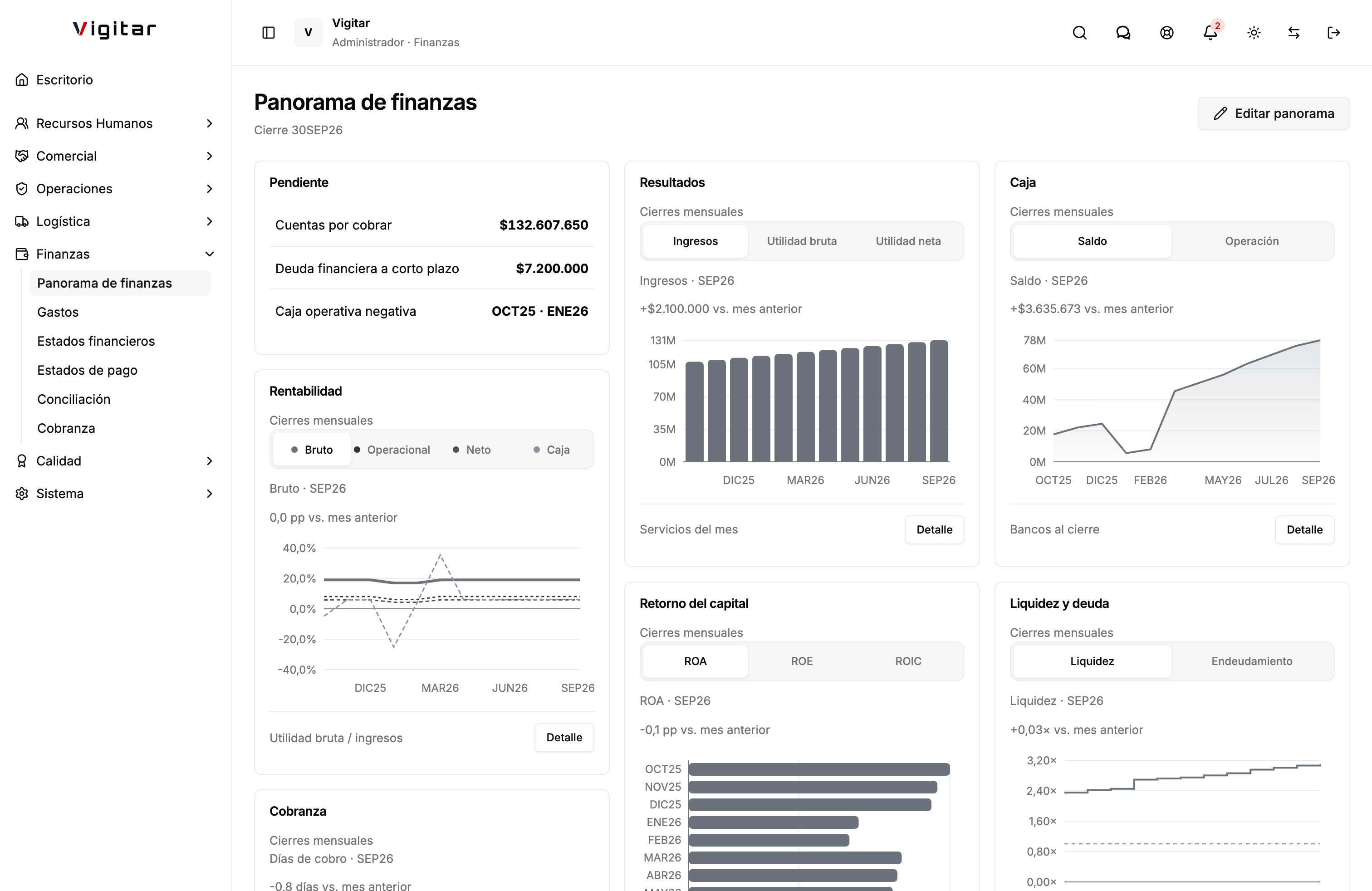Click the help lifebuoy icon
Image resolution: width=1372 pixels, height=891 pixels.
pyautogui.click(x=1166, y=33)
